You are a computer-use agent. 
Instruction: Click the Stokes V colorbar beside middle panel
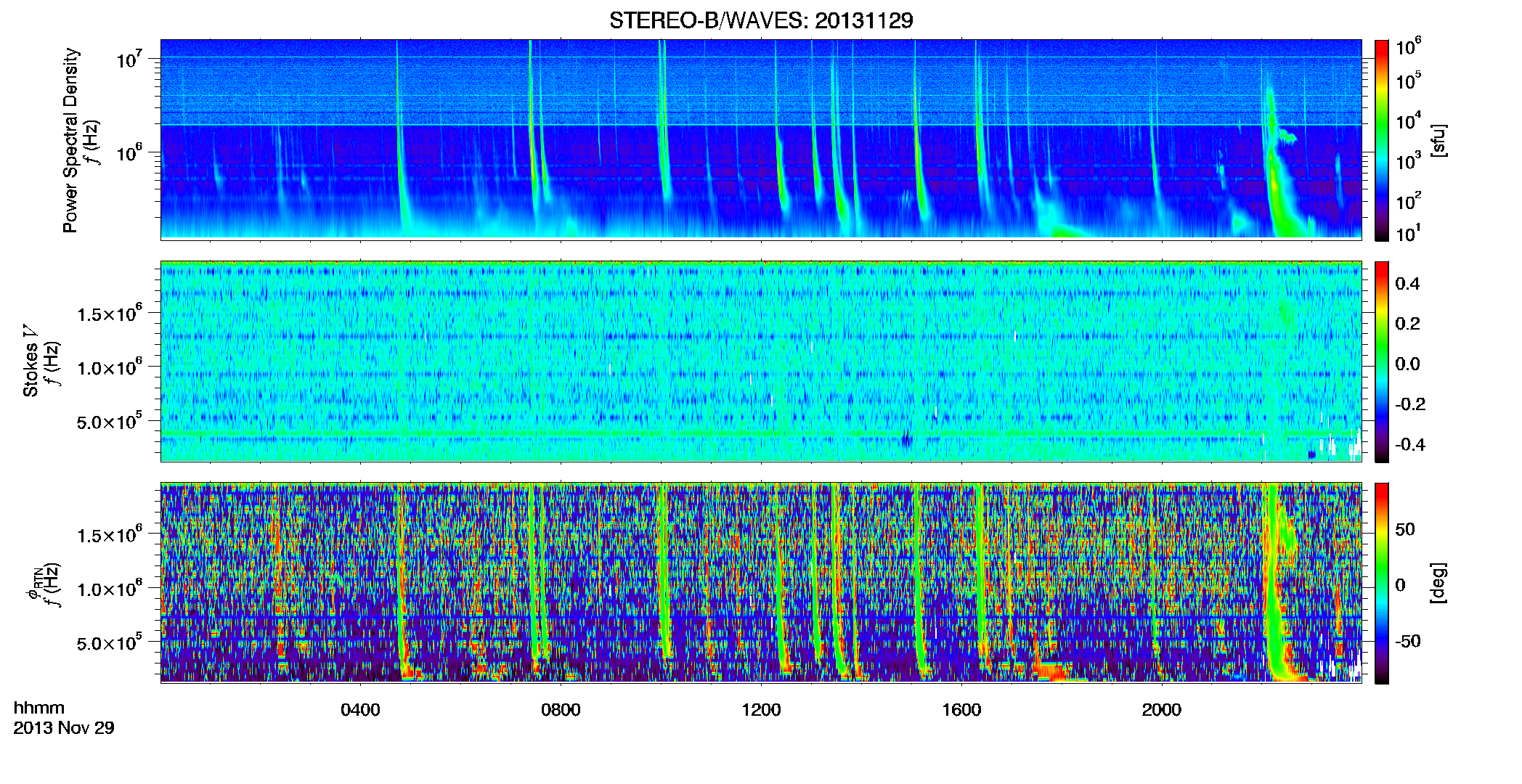1381,362
